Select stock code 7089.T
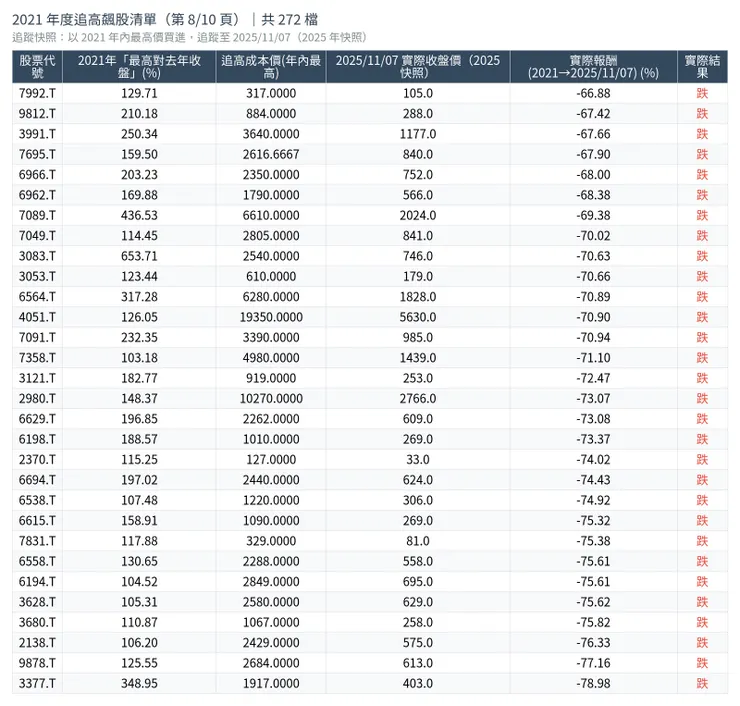The image size is (740, 706). click(x=37, y=215)
